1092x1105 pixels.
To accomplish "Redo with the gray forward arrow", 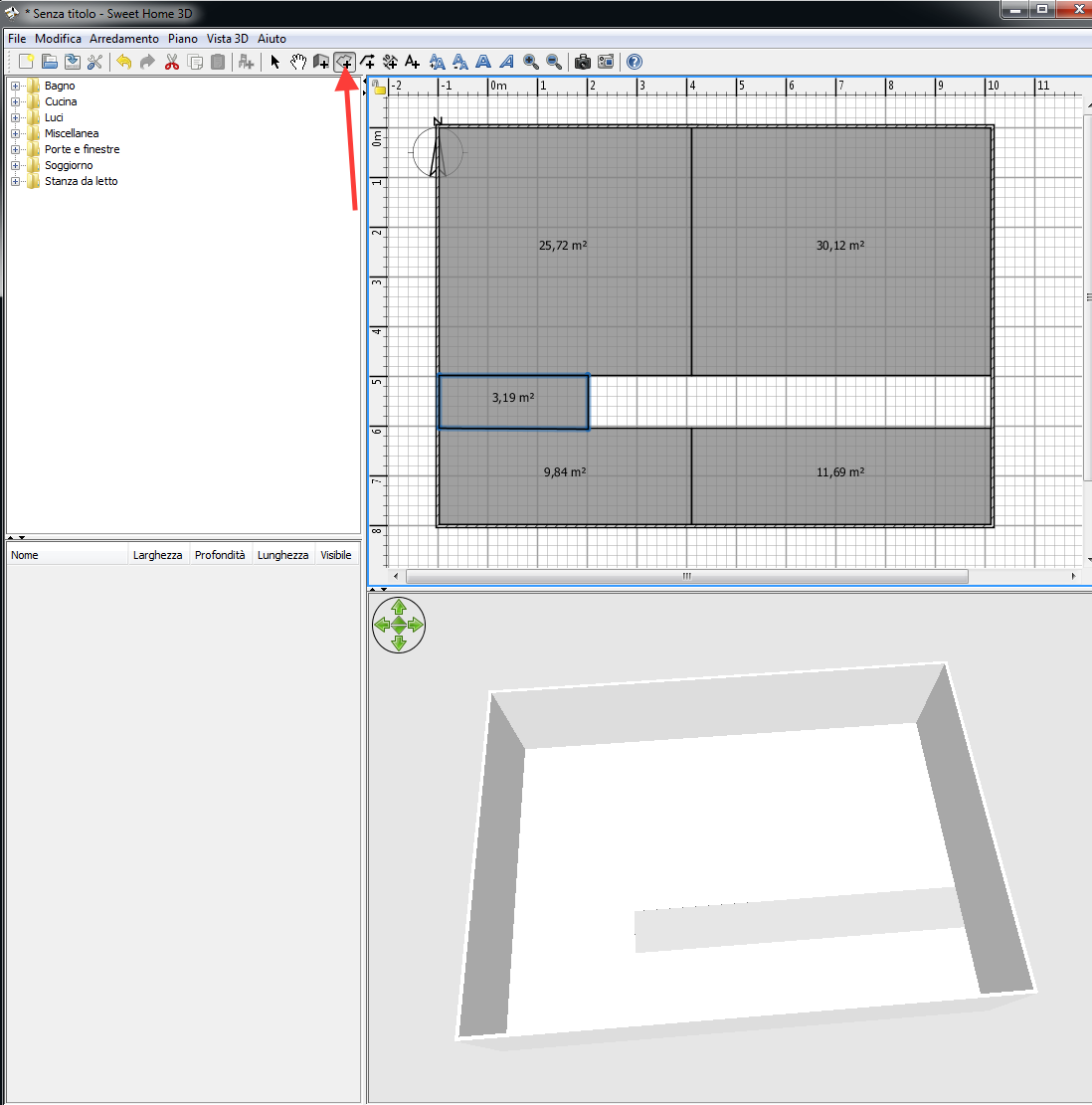I will (147, 62).
